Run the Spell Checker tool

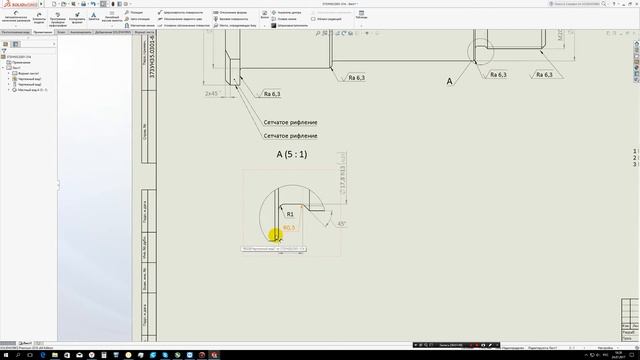[58, 19]
